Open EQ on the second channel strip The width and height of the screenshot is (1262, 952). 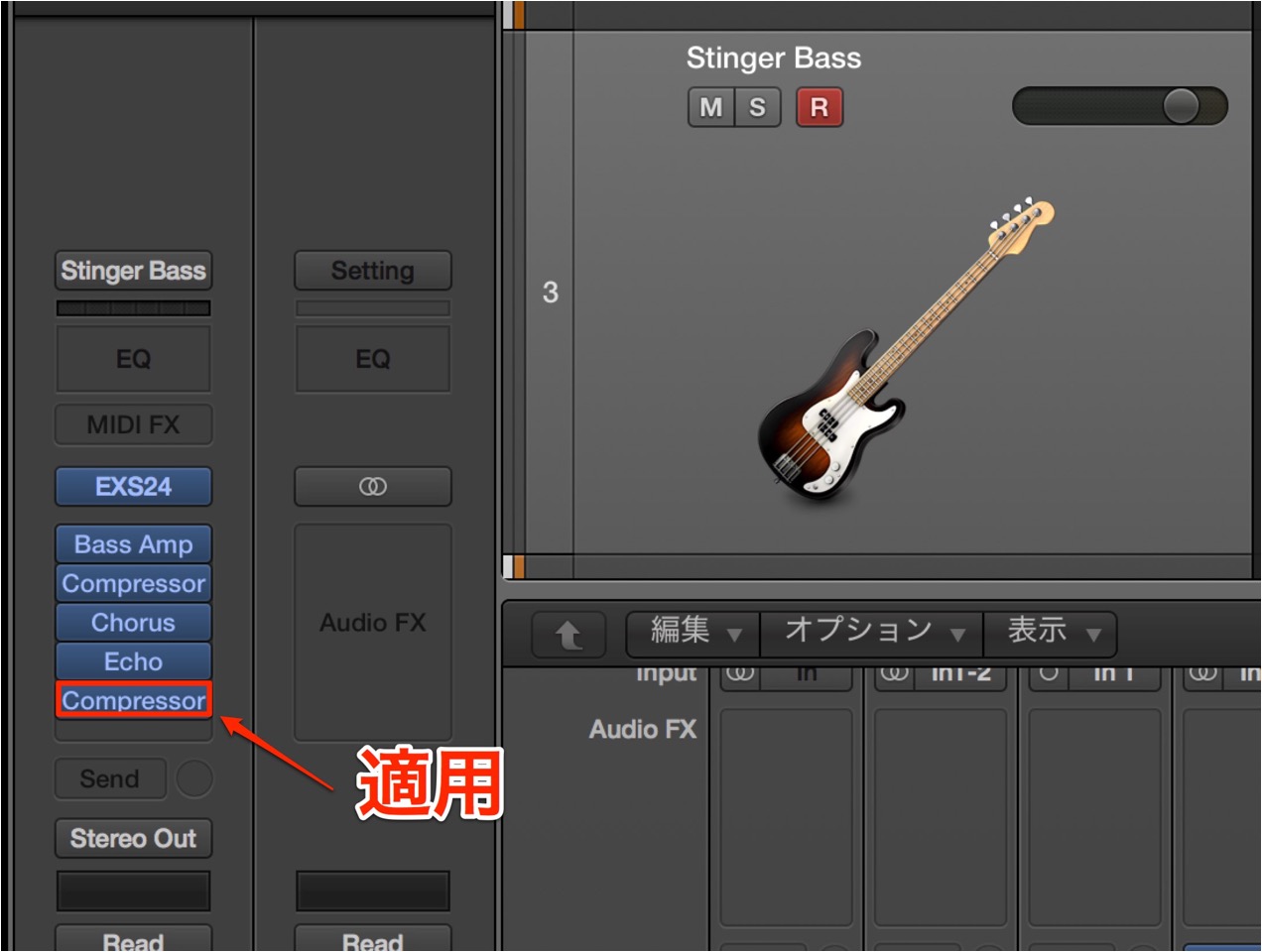click(373, 359)
